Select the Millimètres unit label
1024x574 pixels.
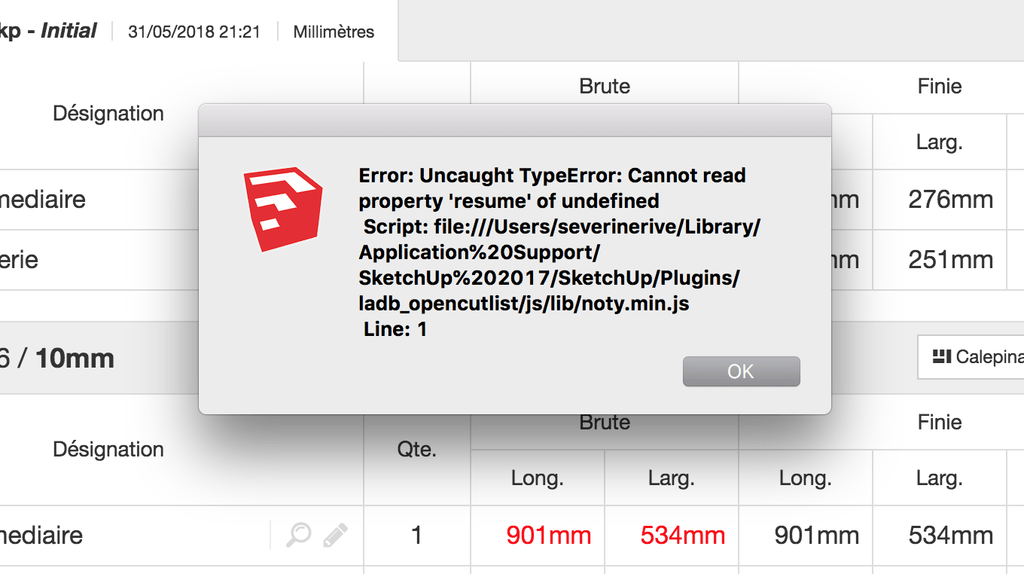333,32
